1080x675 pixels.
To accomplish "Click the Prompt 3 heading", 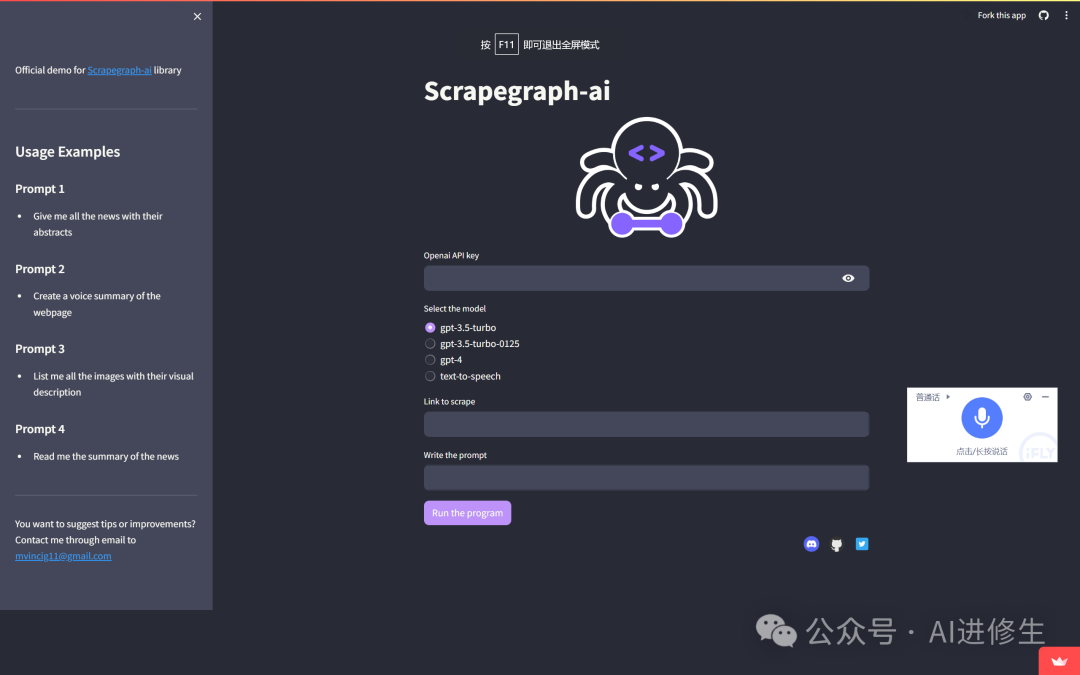I will click(x=40, y=349).
